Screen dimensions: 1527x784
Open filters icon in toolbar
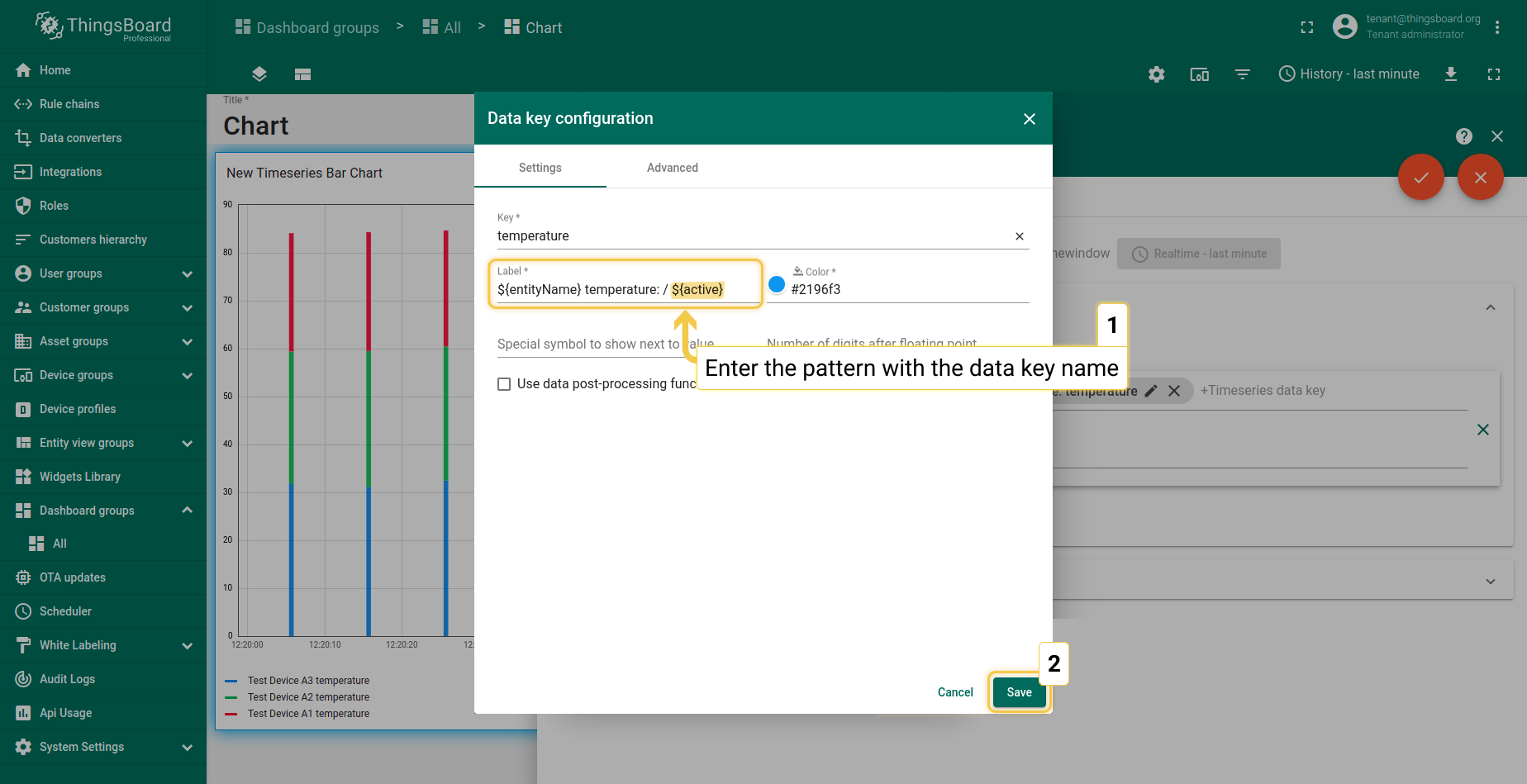coord(1243,74)
